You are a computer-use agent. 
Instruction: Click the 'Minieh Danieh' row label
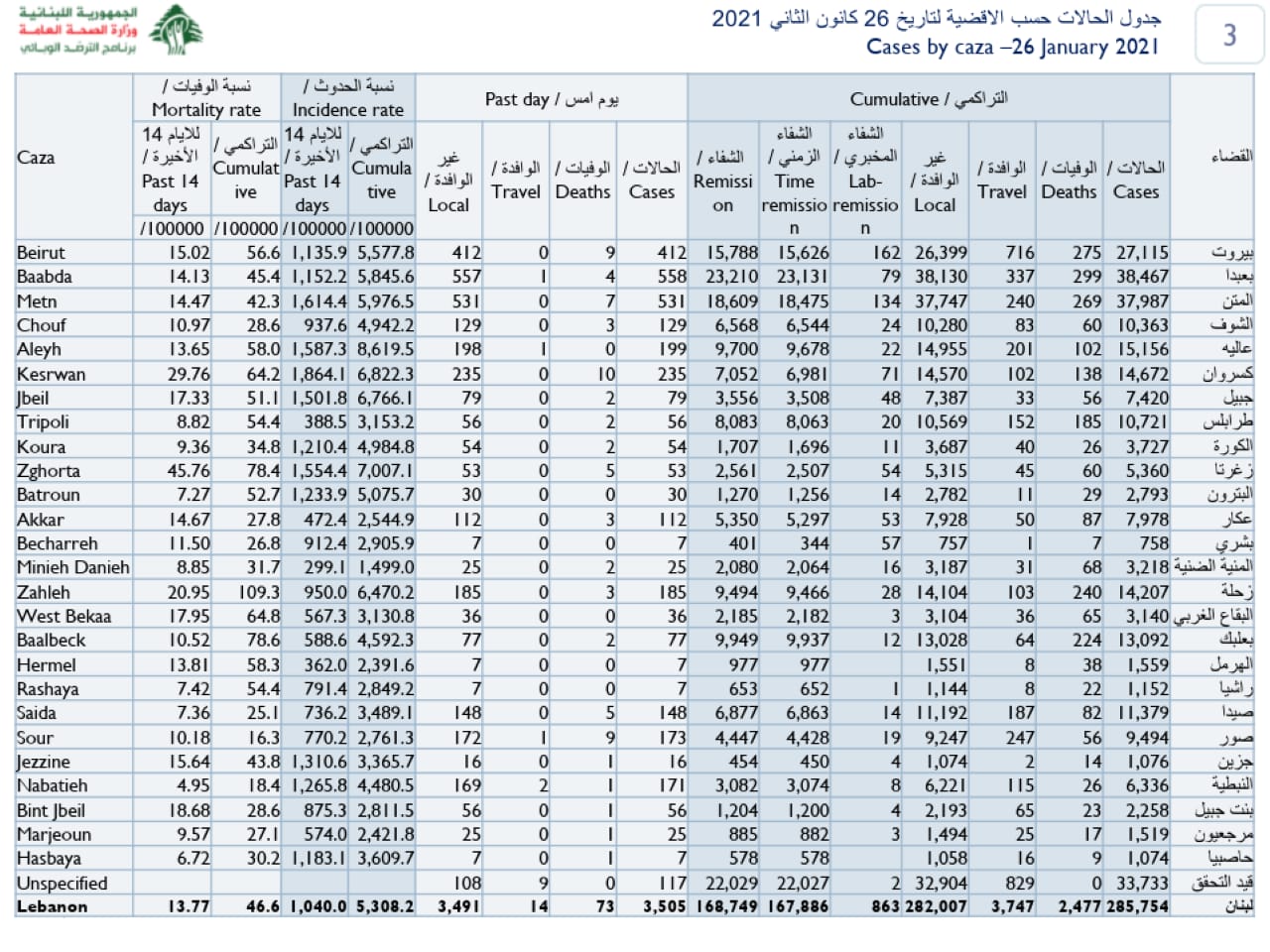pos(73,567)
